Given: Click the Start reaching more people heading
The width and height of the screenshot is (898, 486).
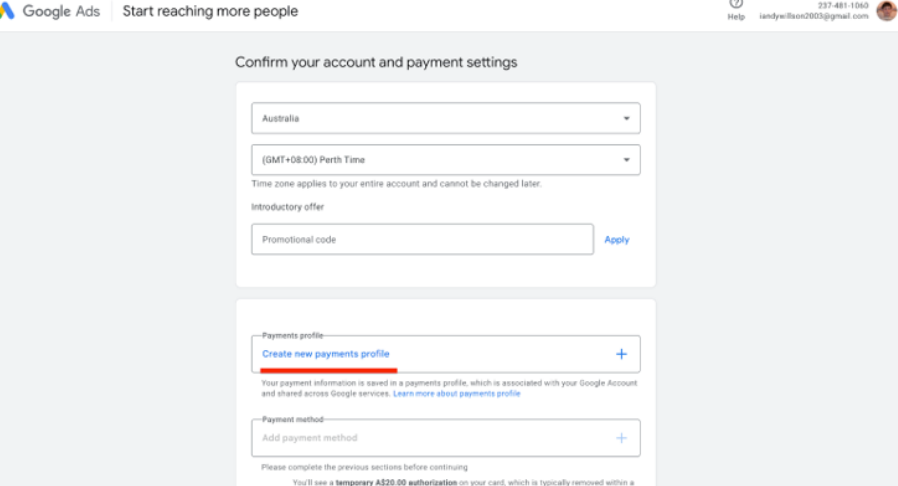Looking at the screenshot, I should coord(209,12).
